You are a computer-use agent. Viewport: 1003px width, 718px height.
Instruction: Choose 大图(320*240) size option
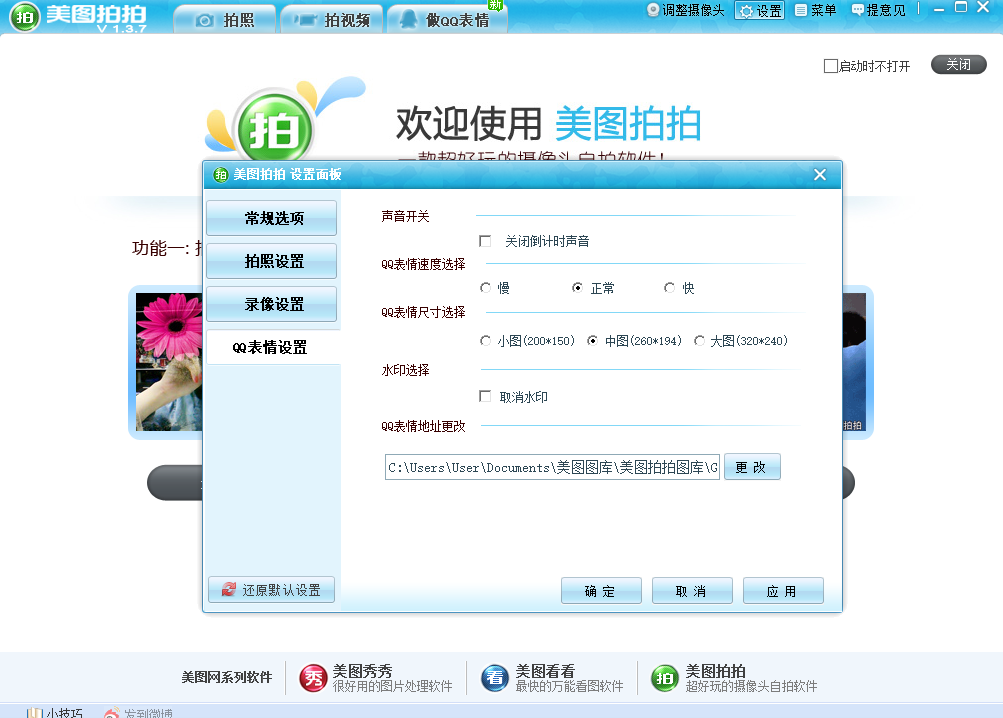699,341
